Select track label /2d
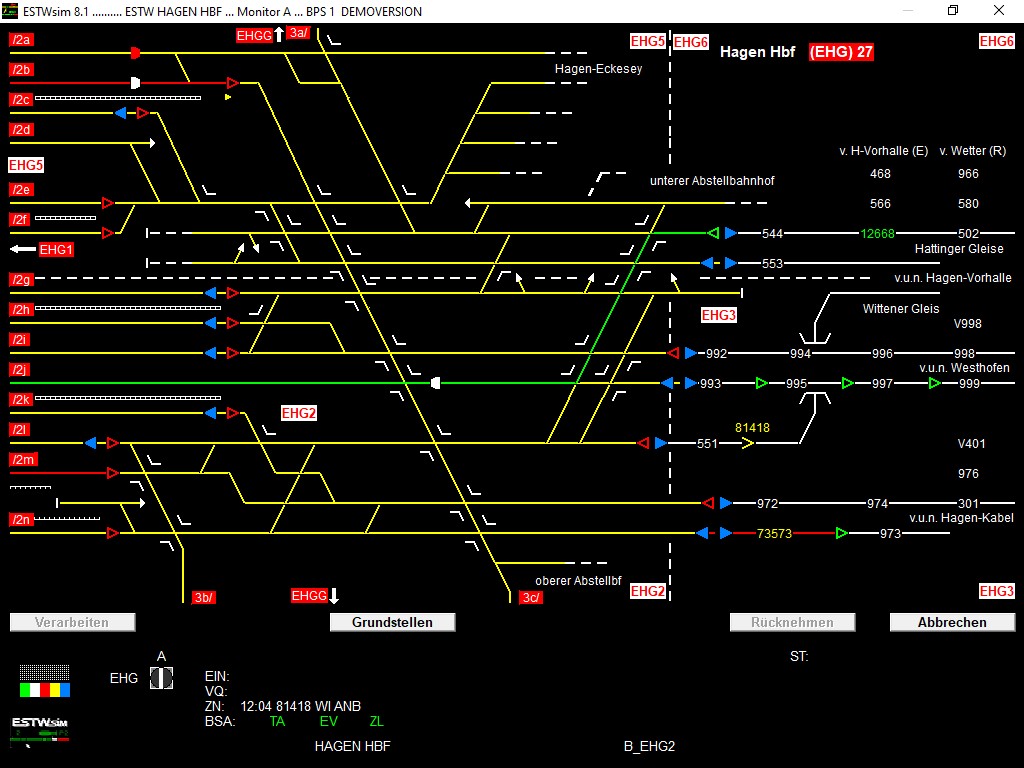Screen dimensions: 1024x768 pos(22,130)
